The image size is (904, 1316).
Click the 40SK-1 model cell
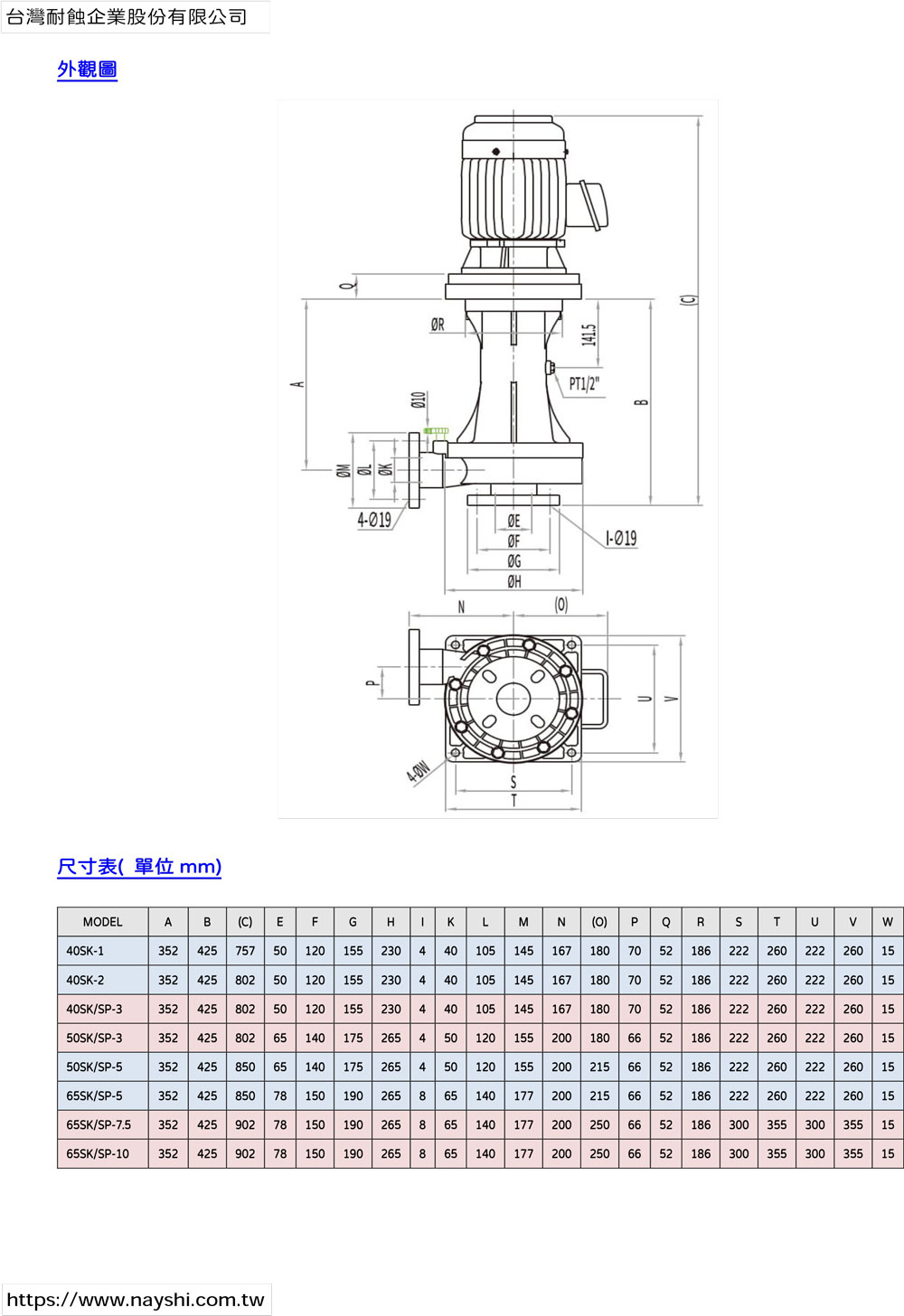point(85,951)
